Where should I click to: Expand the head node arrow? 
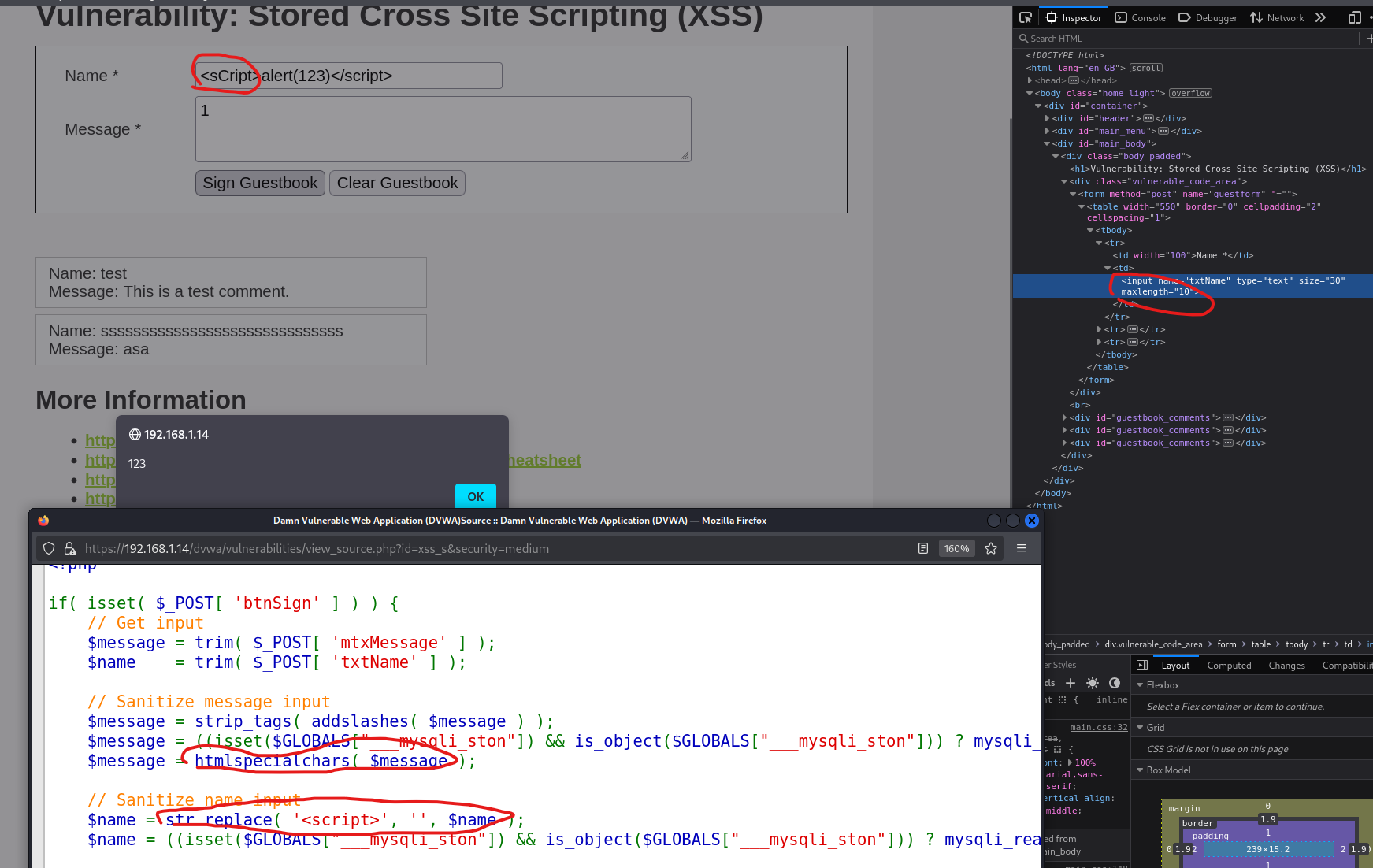pyautogui.click(x=1030, y=80)
